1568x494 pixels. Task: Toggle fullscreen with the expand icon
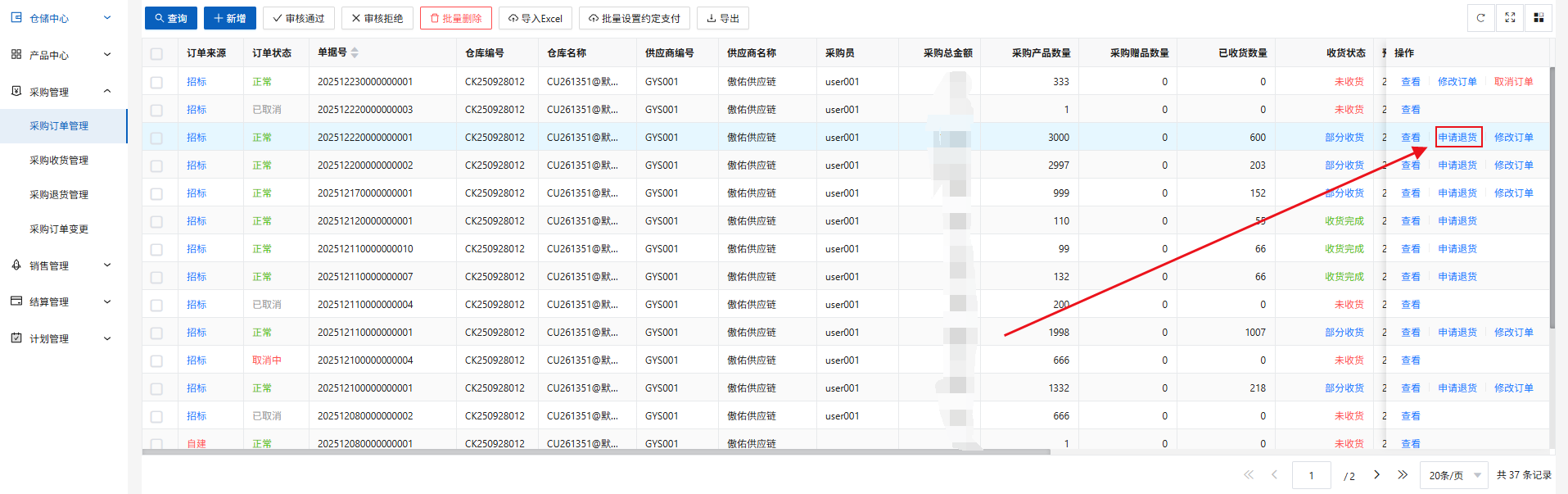[1510, 18]
